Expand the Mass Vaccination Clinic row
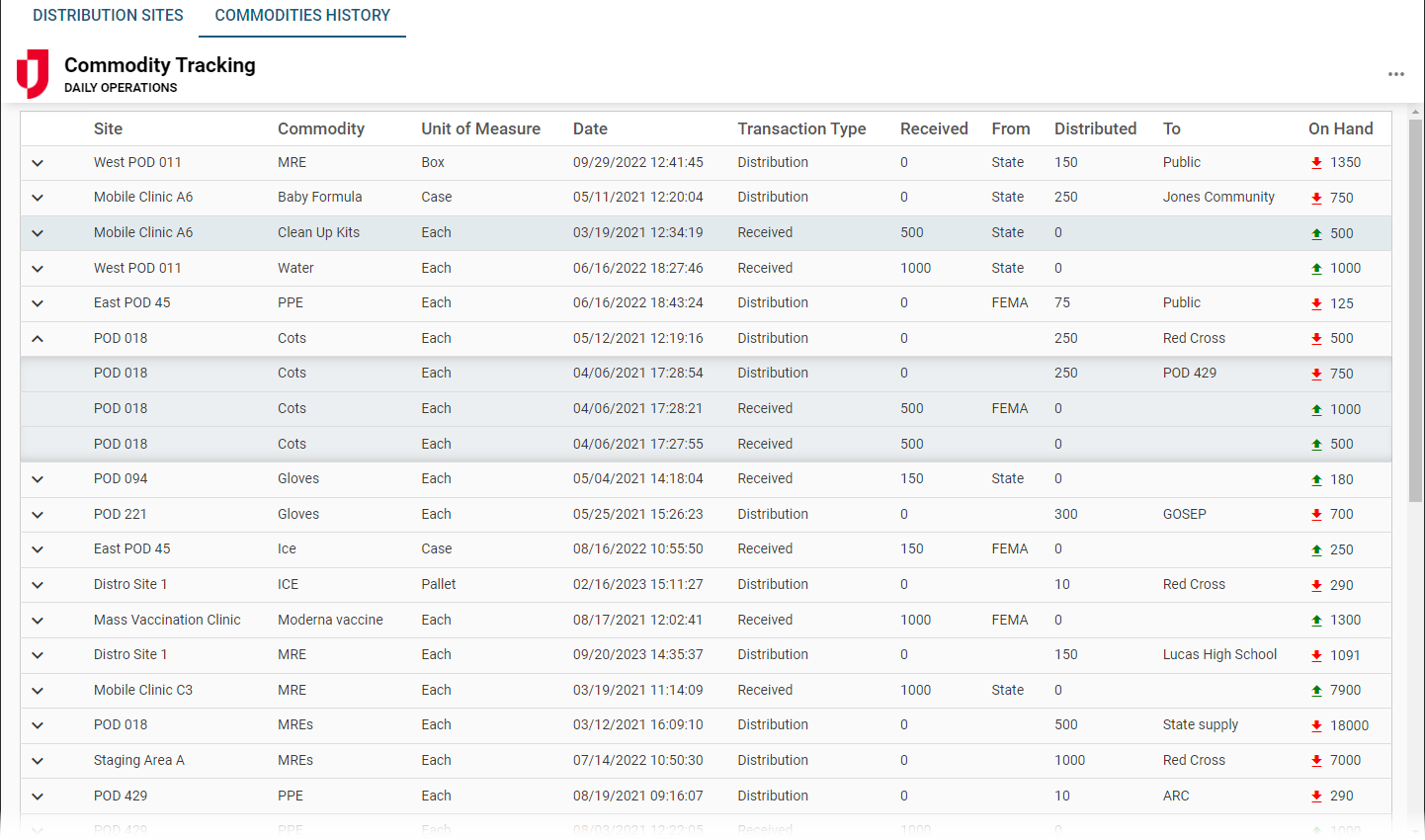 (x=38, y=620)
